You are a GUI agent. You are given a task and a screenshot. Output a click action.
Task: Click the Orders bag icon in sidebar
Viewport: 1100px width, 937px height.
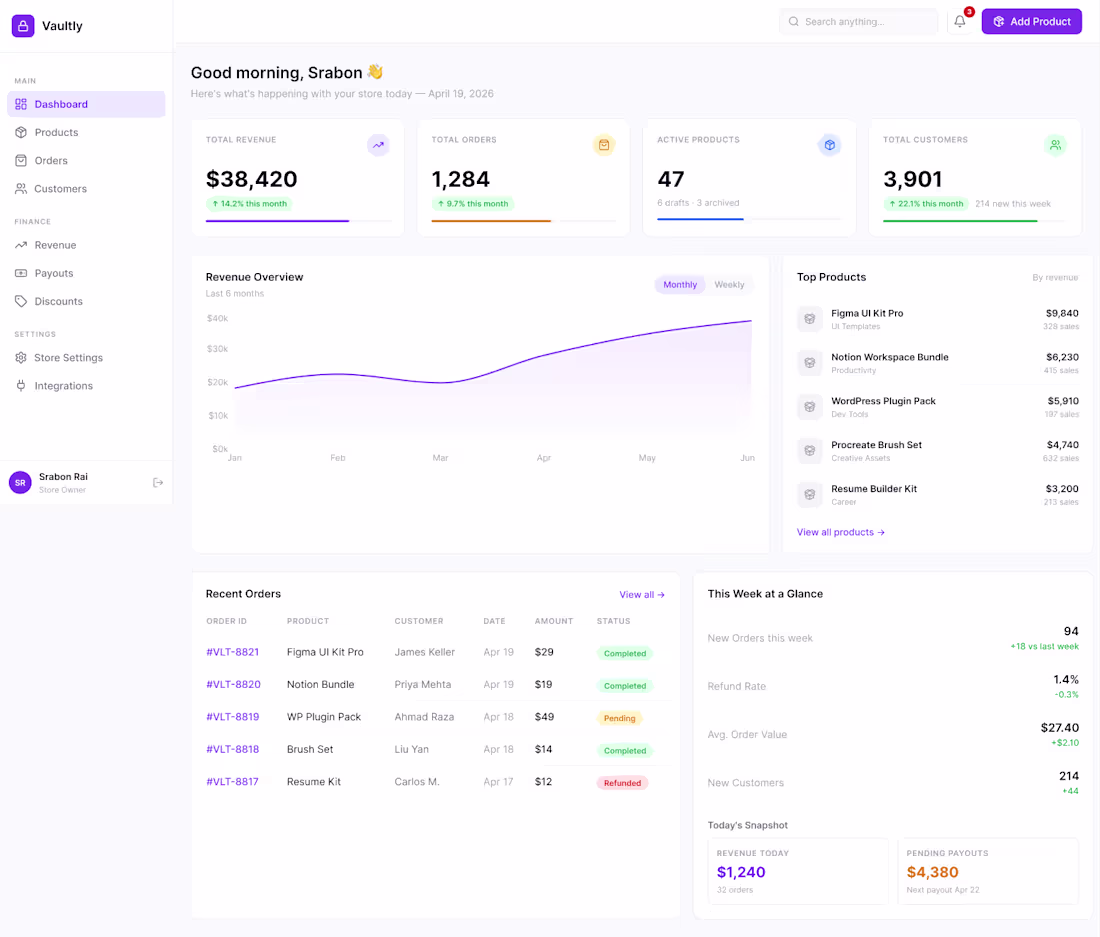point(21,161)
